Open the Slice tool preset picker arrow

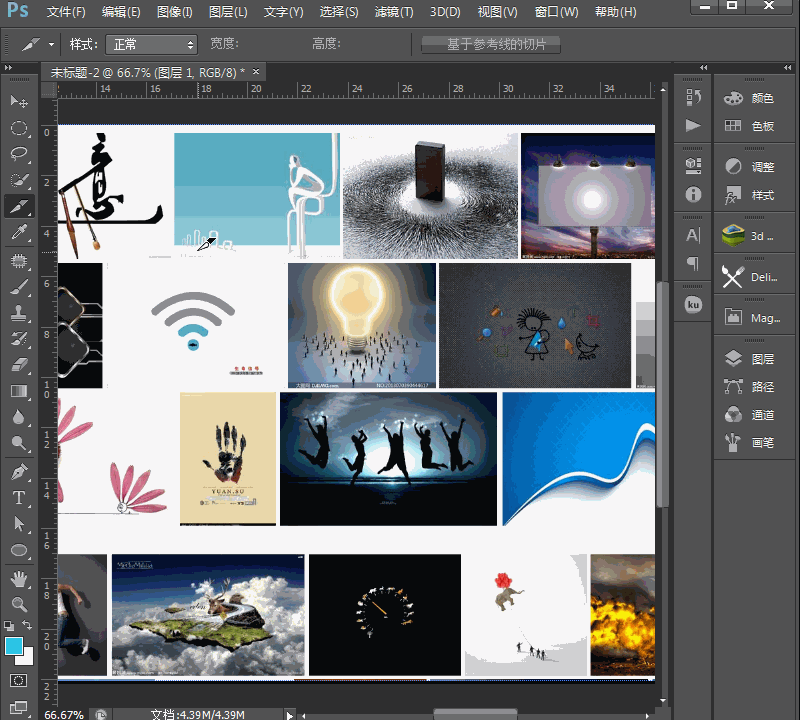click(x=51, y=45)
